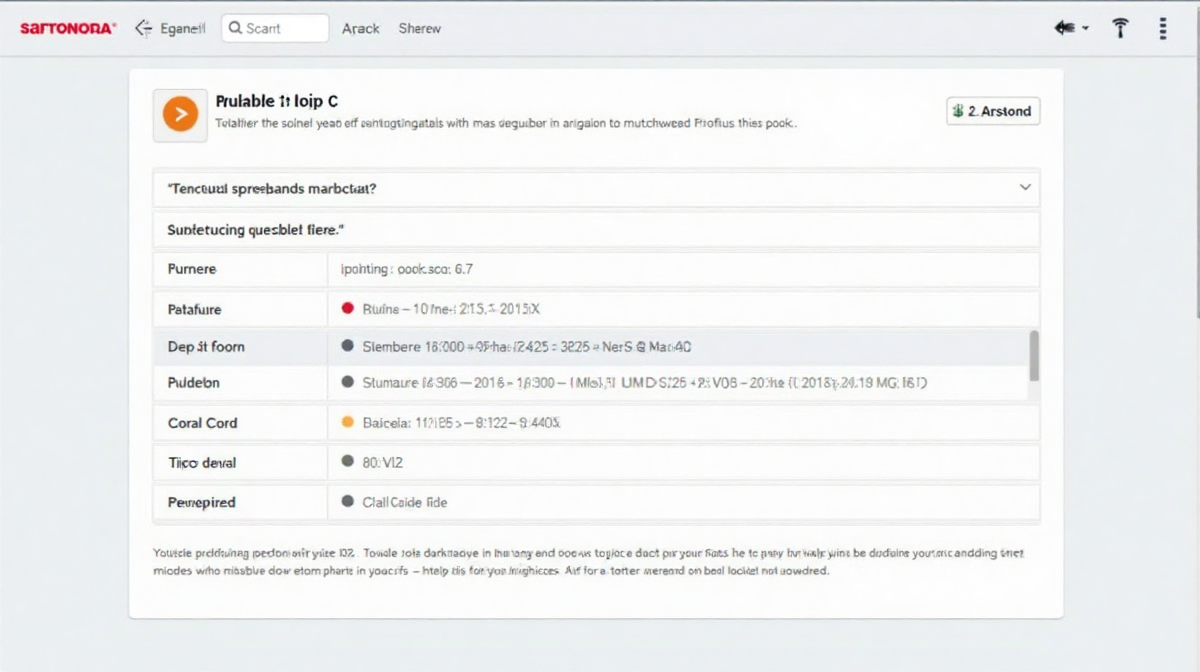
Task: Click the antenna signal icon in the top bar
Action: pyautogui.click(x=1120, y=28)
